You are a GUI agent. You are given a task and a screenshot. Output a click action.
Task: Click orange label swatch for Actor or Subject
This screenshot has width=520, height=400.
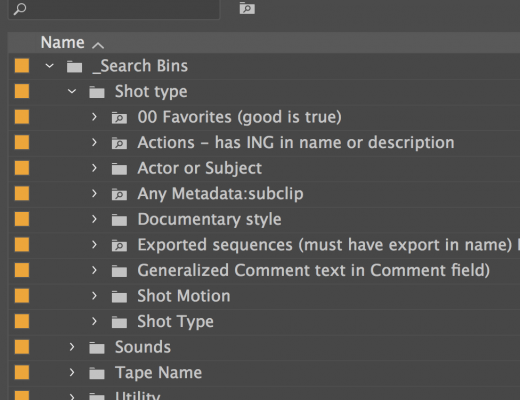pos(22,168)
